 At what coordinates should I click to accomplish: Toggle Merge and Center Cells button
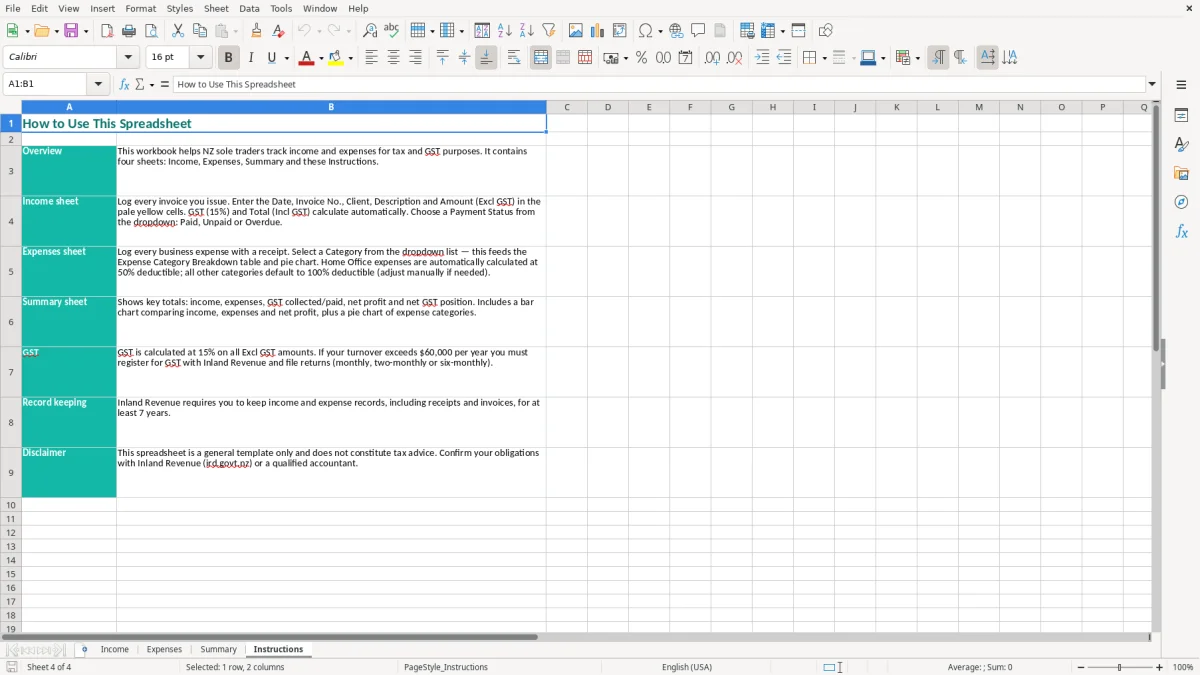point(541,58)
